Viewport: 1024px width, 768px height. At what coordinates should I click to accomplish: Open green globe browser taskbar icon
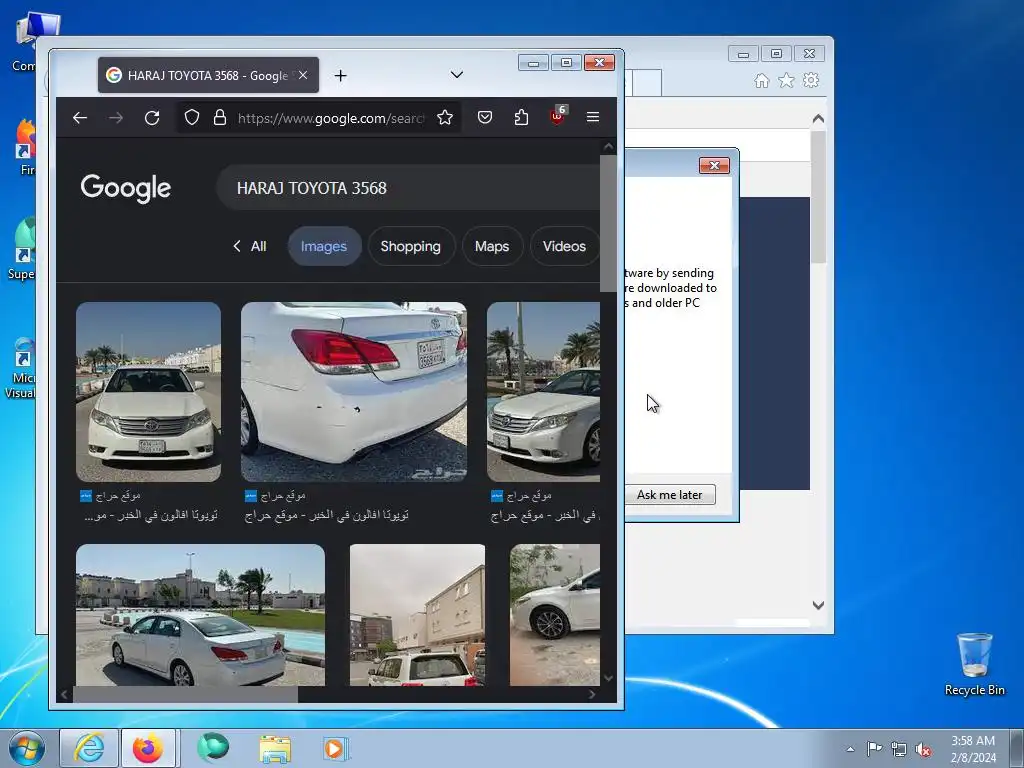coord(214,748)
